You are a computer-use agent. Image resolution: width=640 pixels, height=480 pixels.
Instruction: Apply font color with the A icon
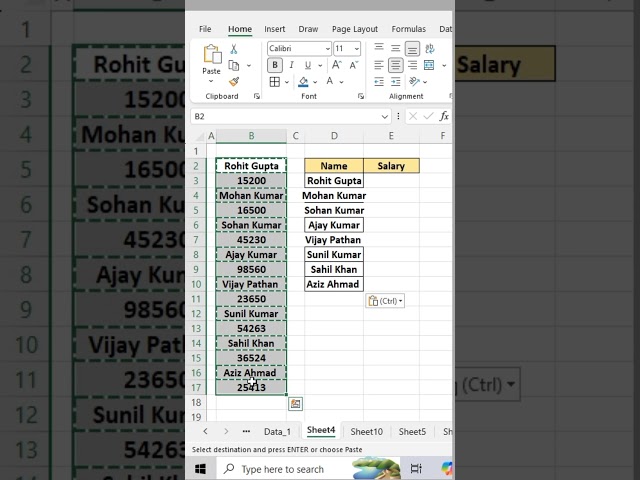click(330, 81)
